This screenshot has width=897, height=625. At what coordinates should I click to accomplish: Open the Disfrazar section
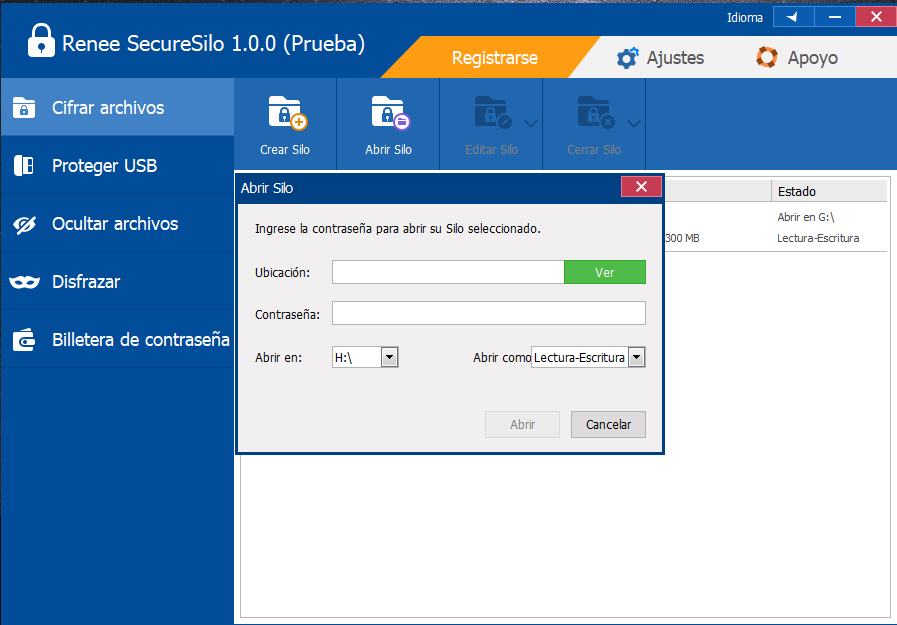click(117, 281)
